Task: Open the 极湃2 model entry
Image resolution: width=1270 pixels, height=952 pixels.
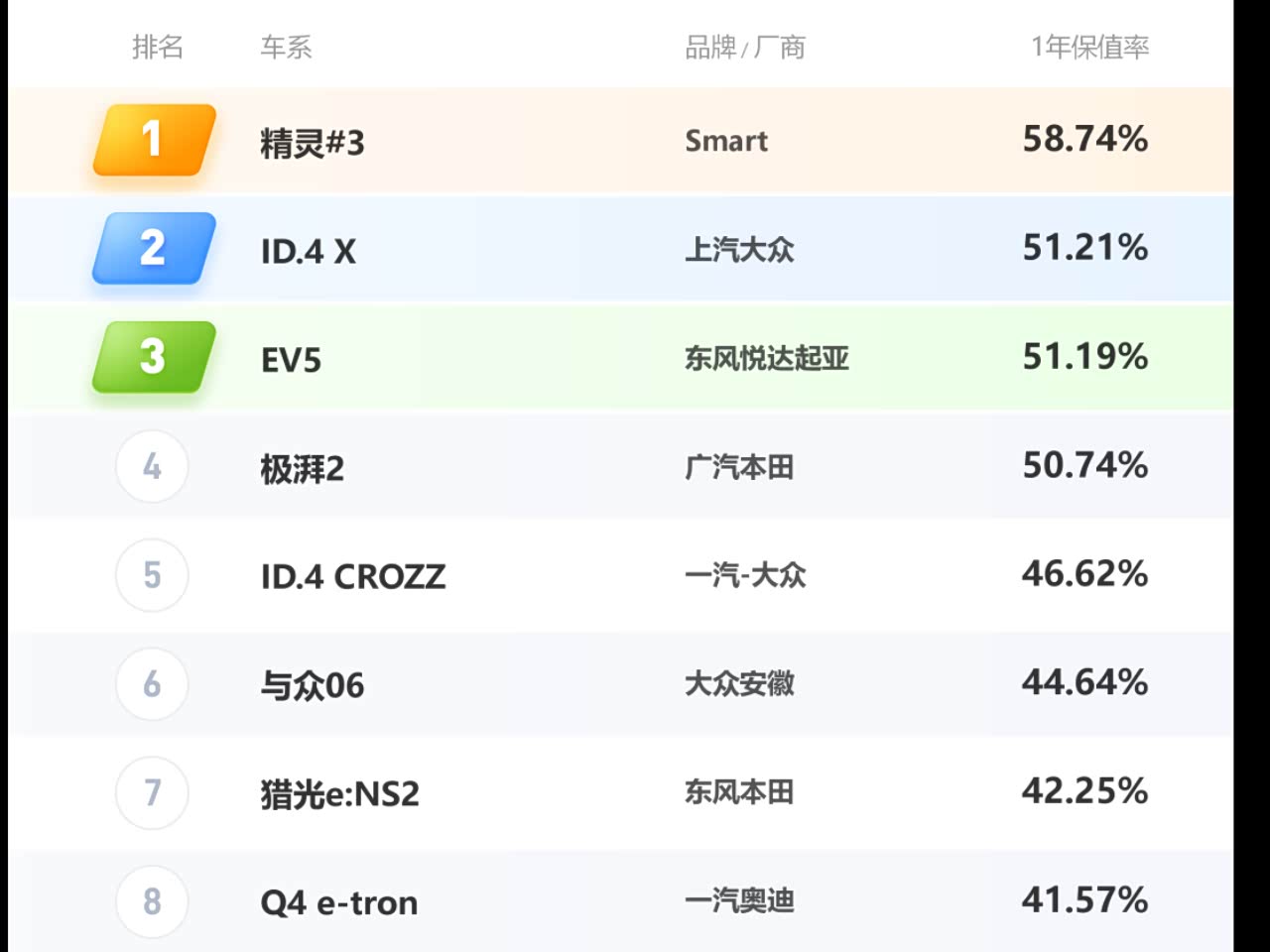Action: click(x=302, y=469)
